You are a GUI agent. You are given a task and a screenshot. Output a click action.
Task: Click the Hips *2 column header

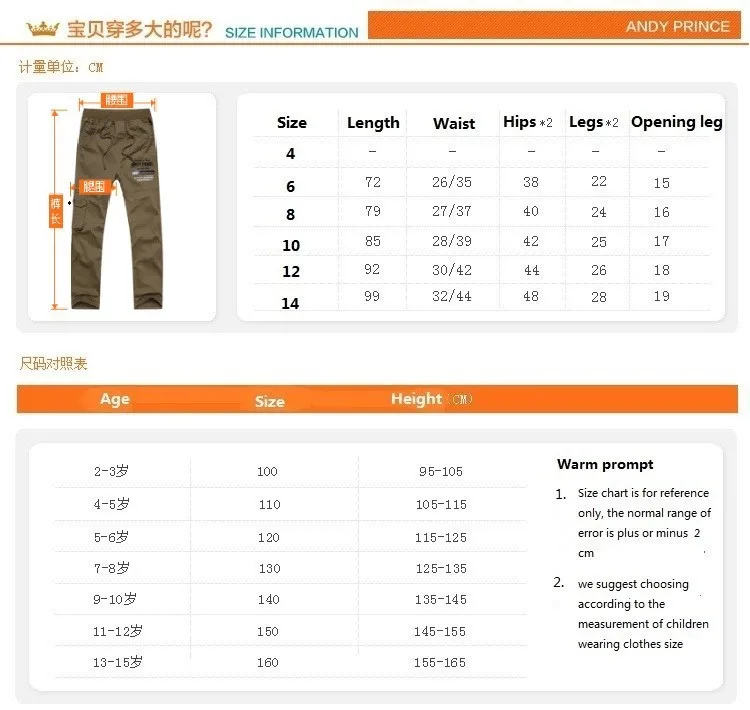tap(528, 122)
